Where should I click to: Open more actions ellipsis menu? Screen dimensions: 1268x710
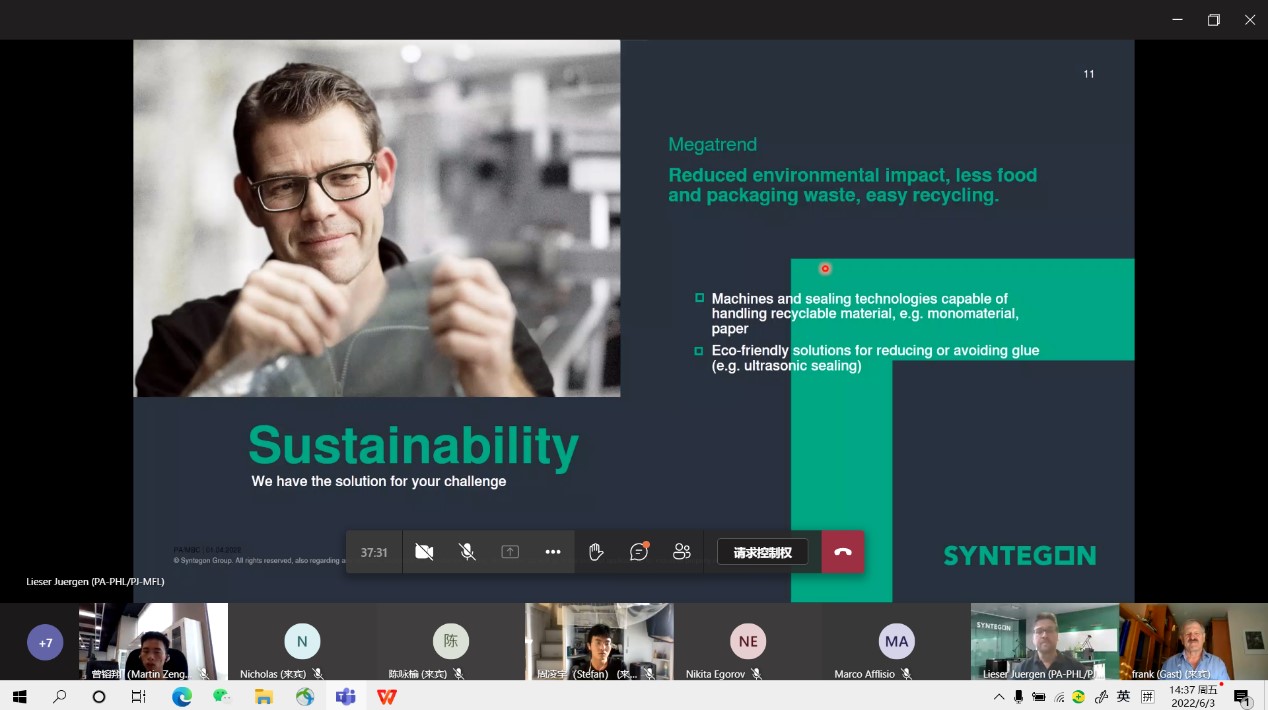553,552
